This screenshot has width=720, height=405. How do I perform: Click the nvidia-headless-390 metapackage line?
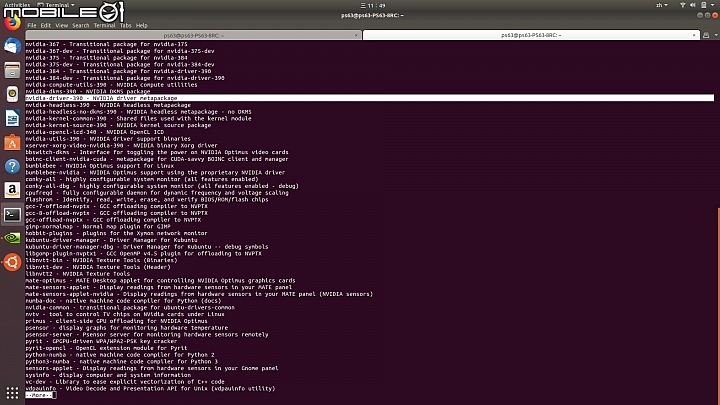(108, 105)
